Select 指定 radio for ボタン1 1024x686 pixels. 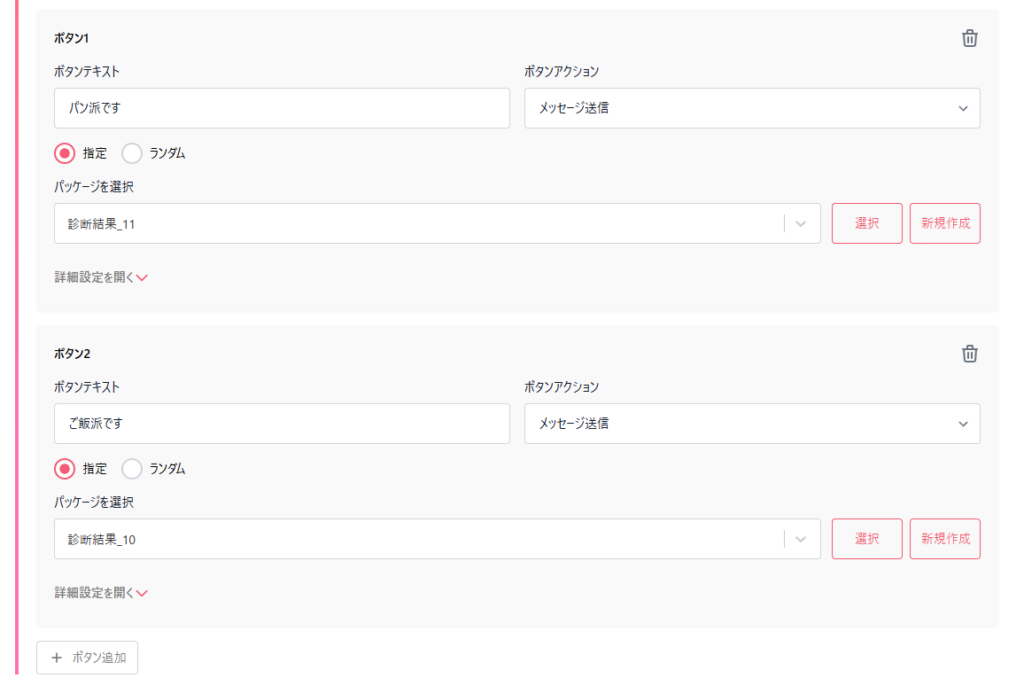[x=65, y=154]
